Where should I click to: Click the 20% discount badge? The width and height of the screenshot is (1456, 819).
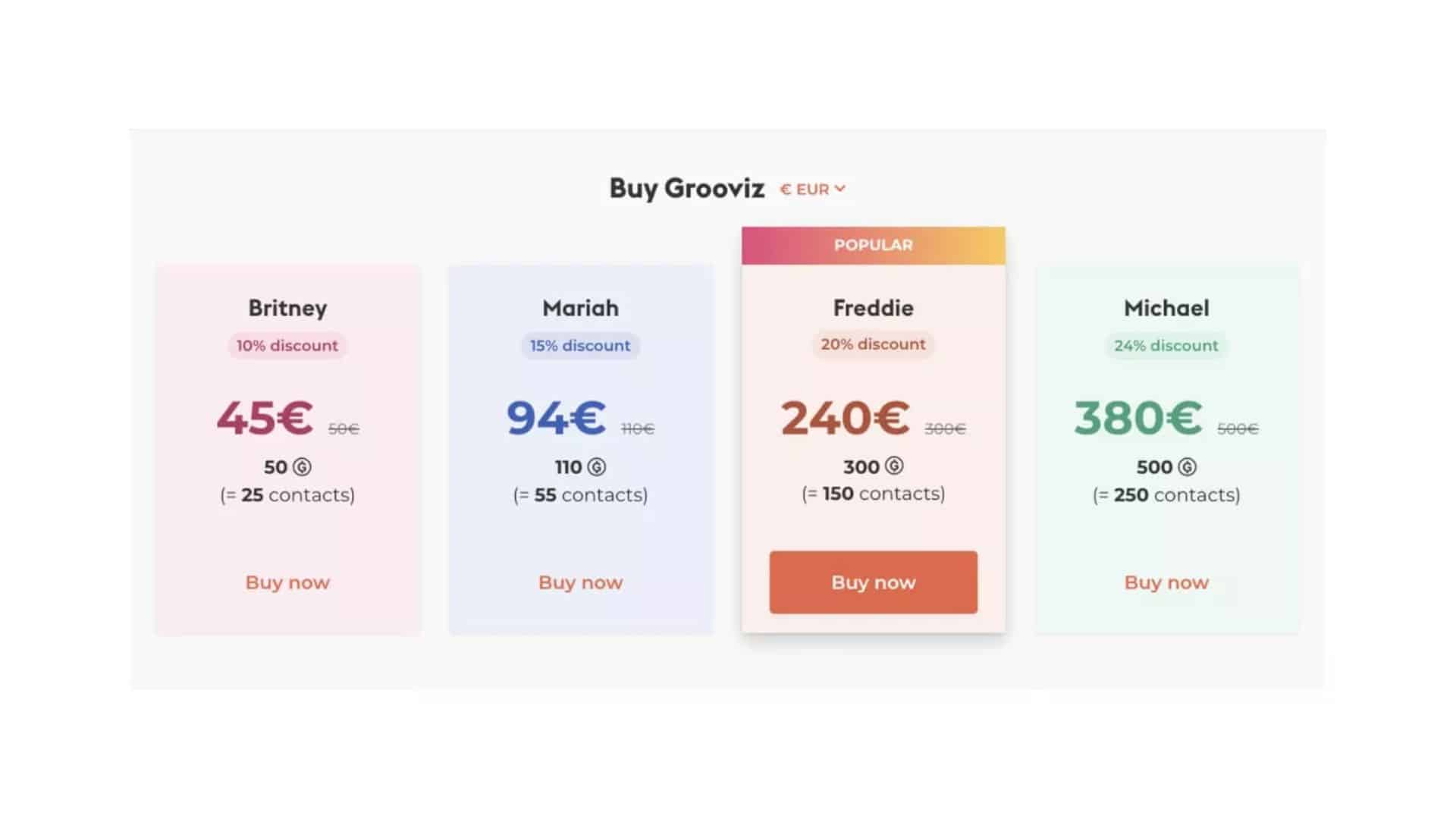tap(874, 344)
